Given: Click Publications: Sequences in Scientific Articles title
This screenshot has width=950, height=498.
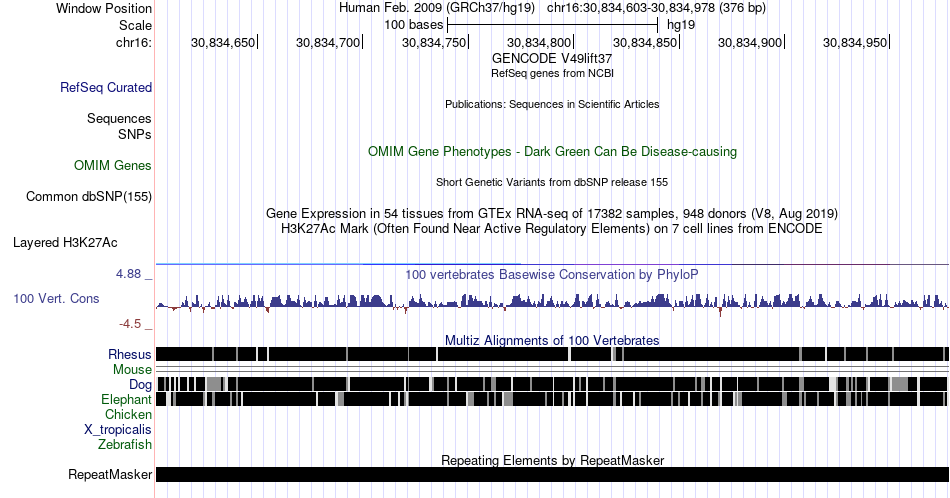Looking at the screenshot, I should point(552,104).
